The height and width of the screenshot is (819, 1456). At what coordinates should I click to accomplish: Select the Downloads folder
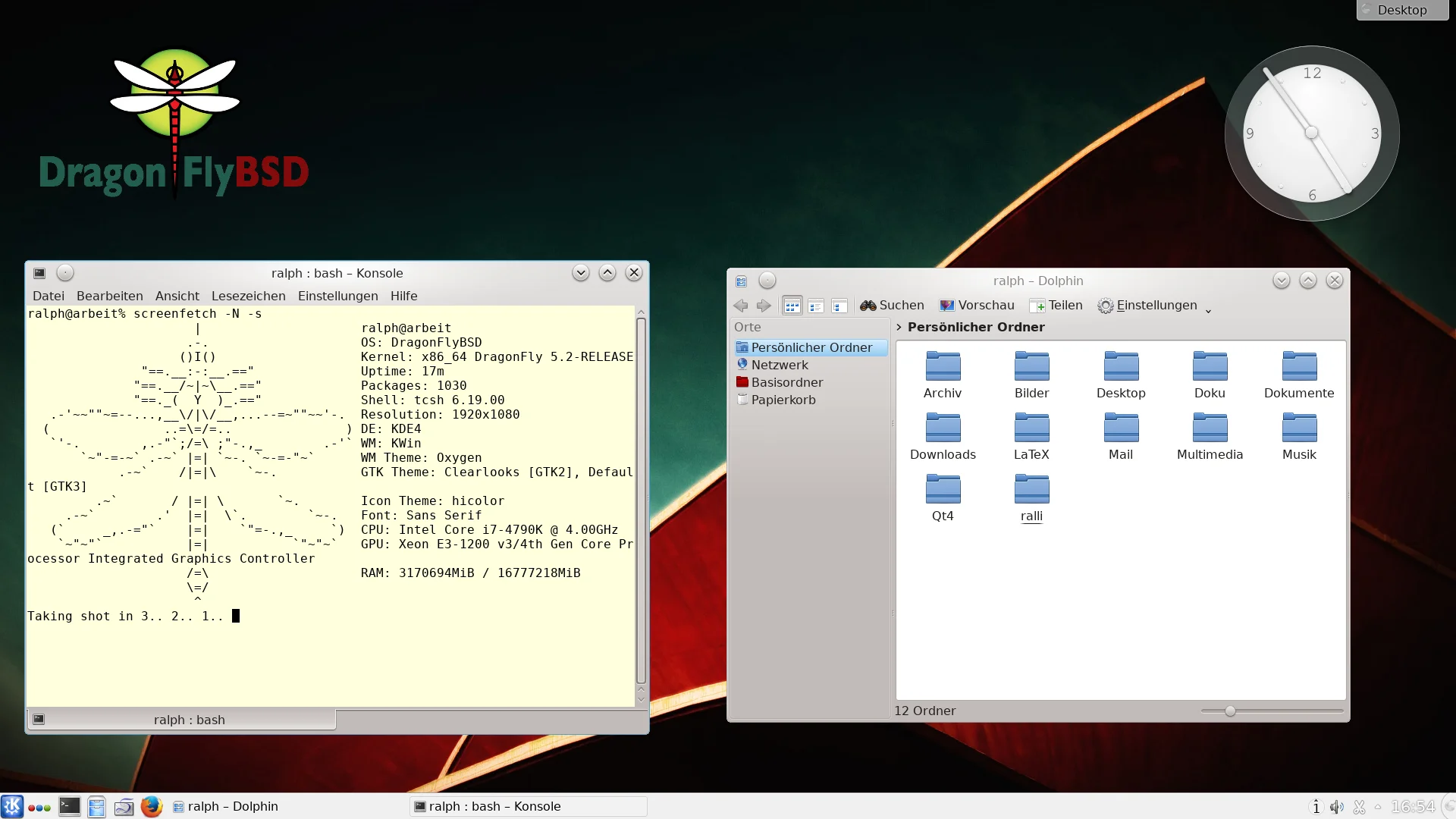coord(943,437)
